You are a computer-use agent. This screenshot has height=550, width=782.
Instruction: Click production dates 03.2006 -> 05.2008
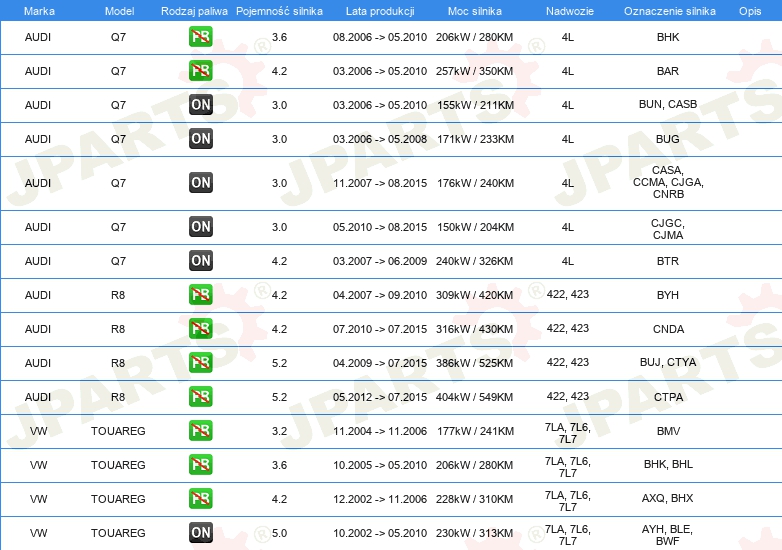(380, 139)
